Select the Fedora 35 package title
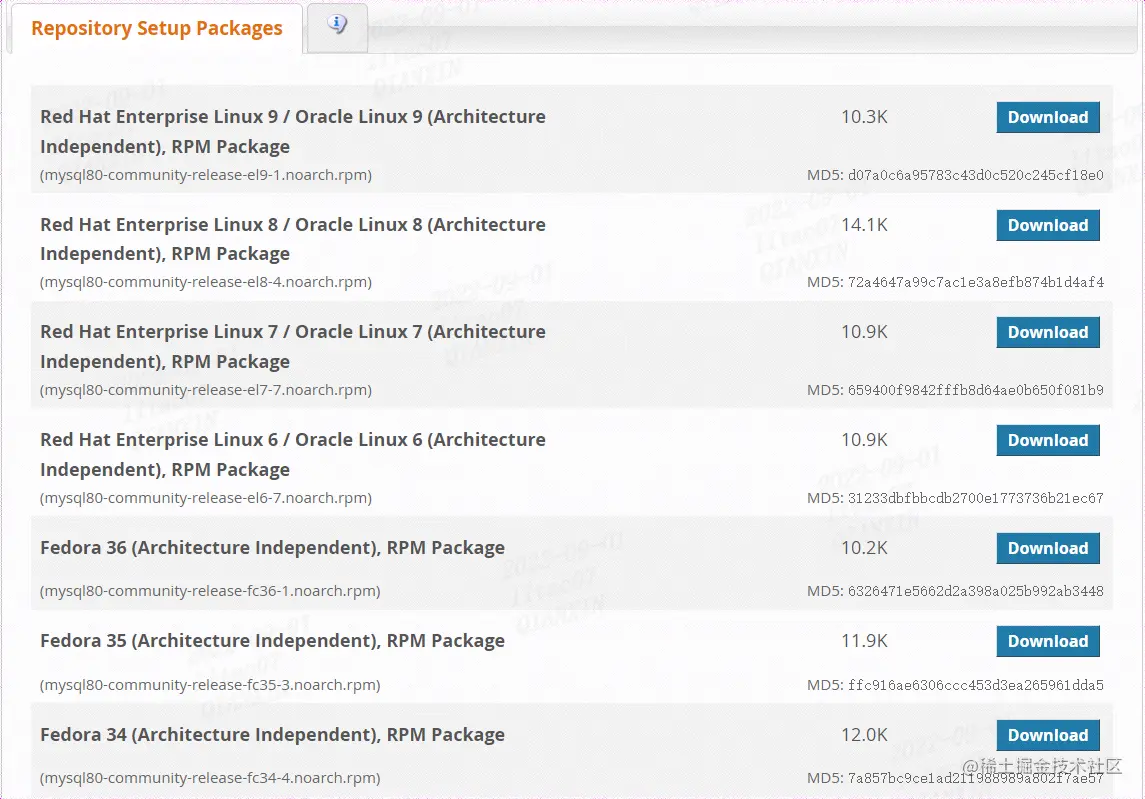Viewport: 1145px width, 799px height. tap(272, 641)
